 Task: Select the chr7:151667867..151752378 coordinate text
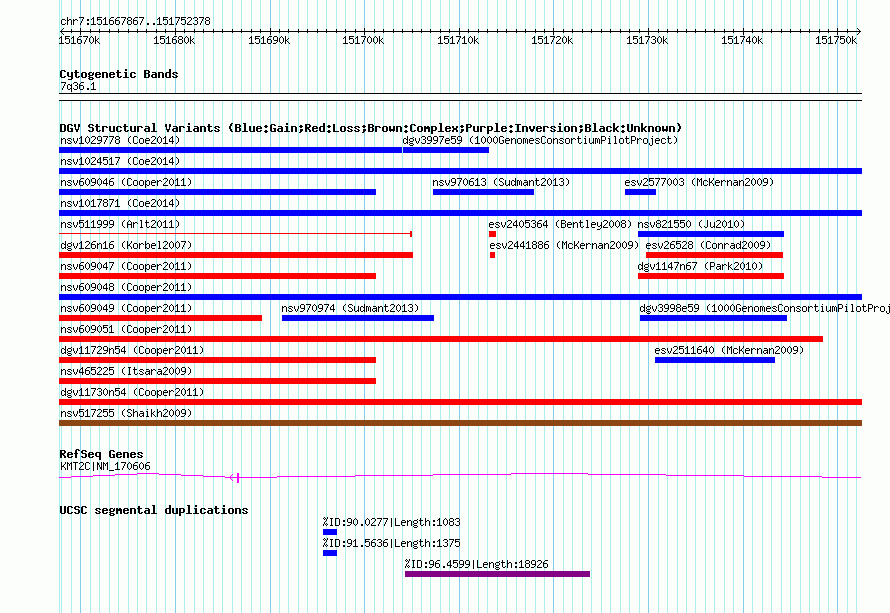[135, 21]
